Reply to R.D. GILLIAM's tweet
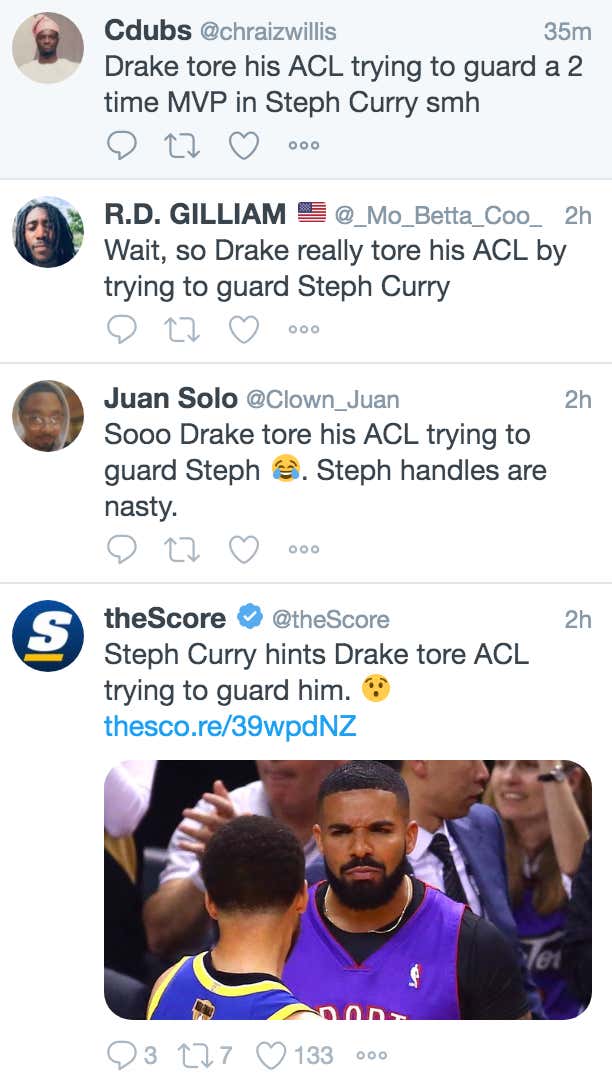The width and height of the screenshot is (612, 1074). pyautogui.click(x=122, y=329)
